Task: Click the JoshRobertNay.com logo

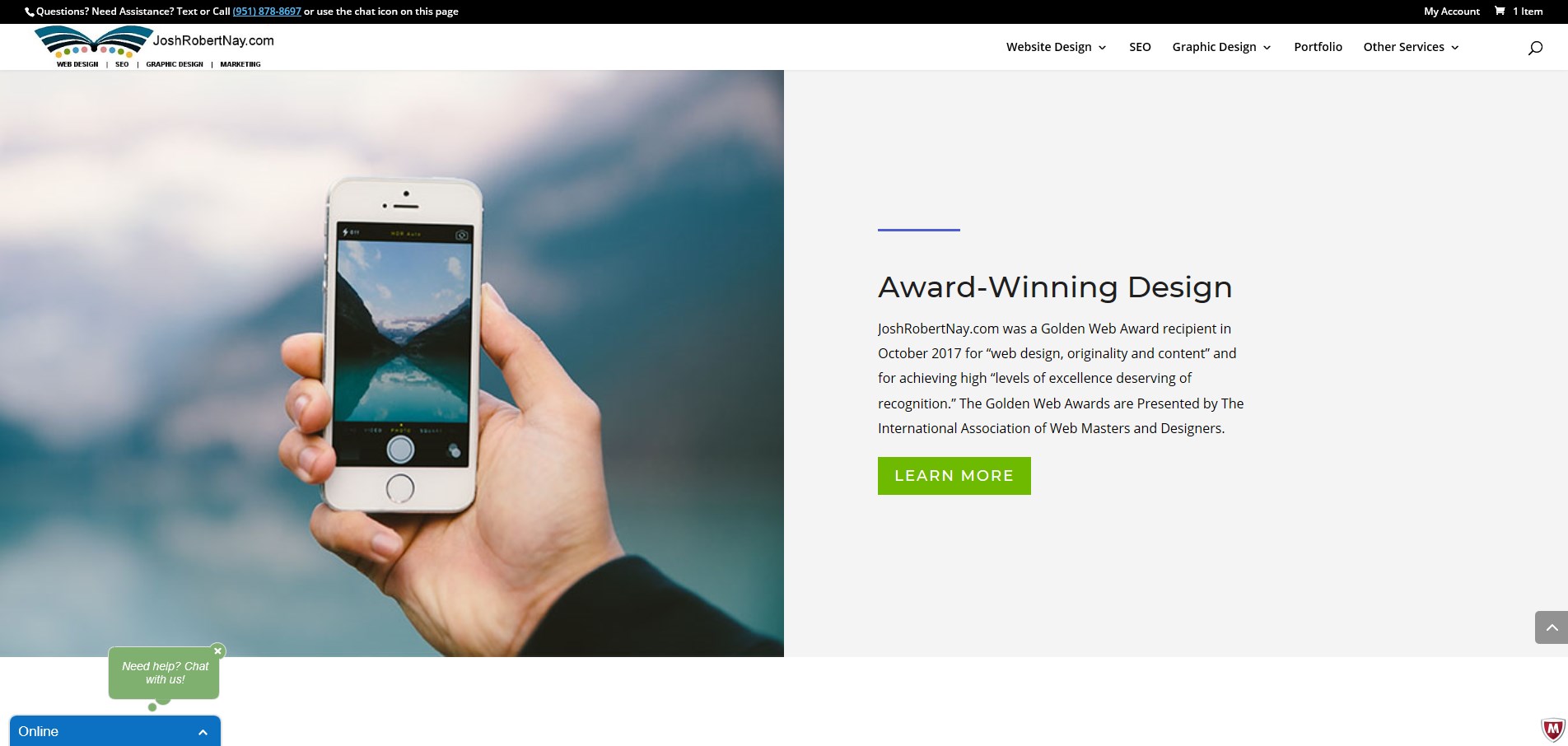Action: 155,47
